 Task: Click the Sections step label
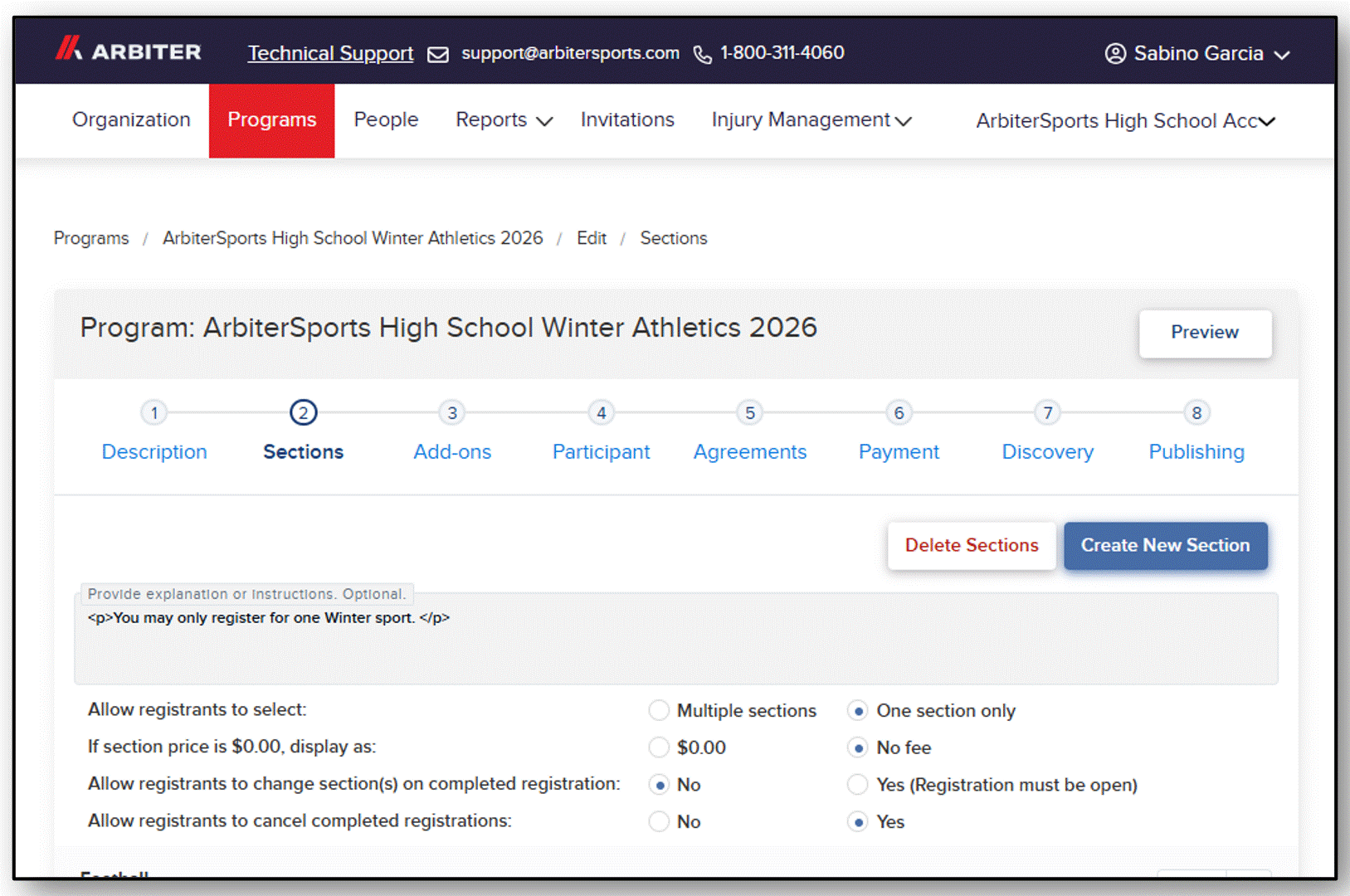click(x=303, y=452)
